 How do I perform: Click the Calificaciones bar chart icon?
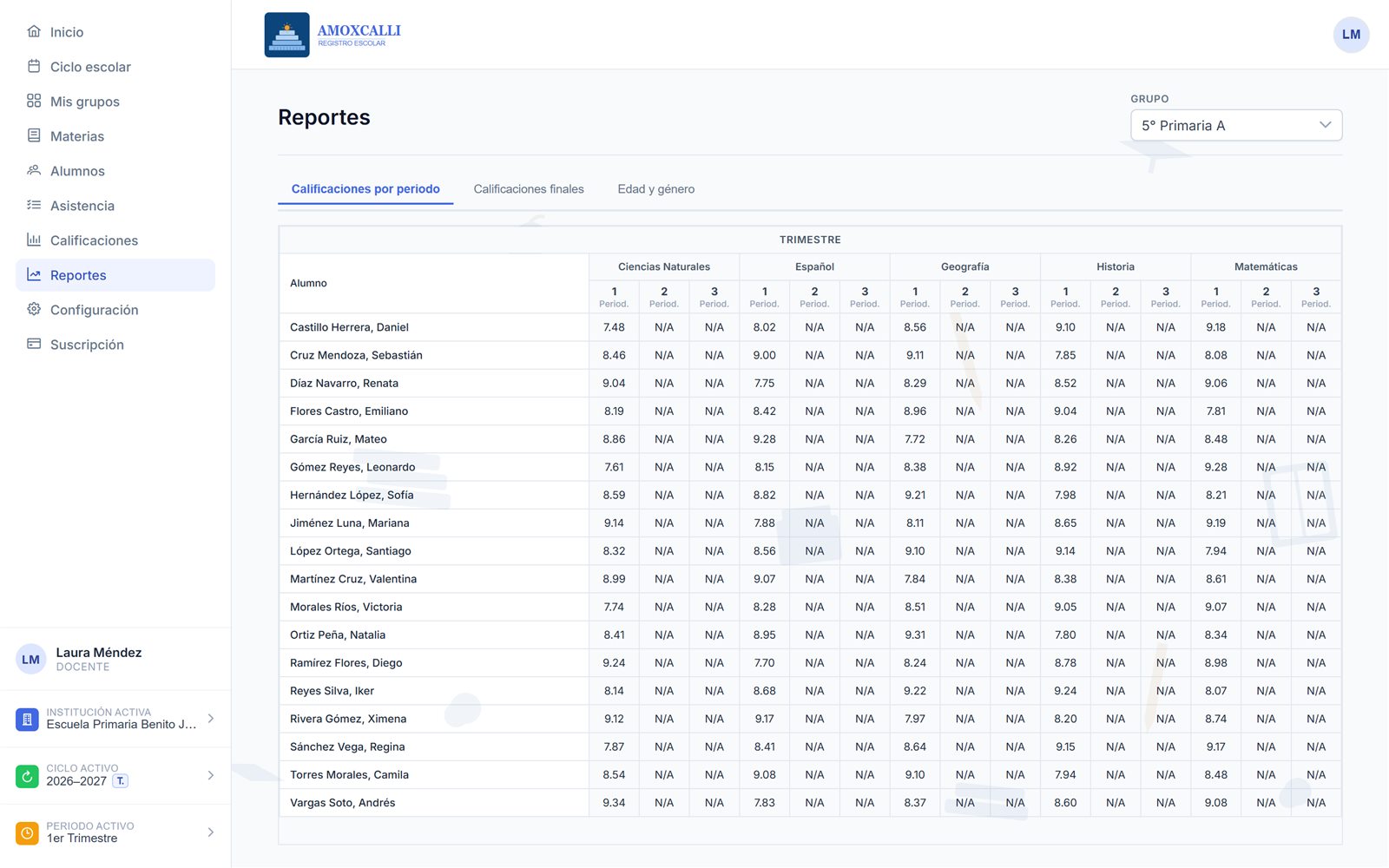tap(34, 240)
